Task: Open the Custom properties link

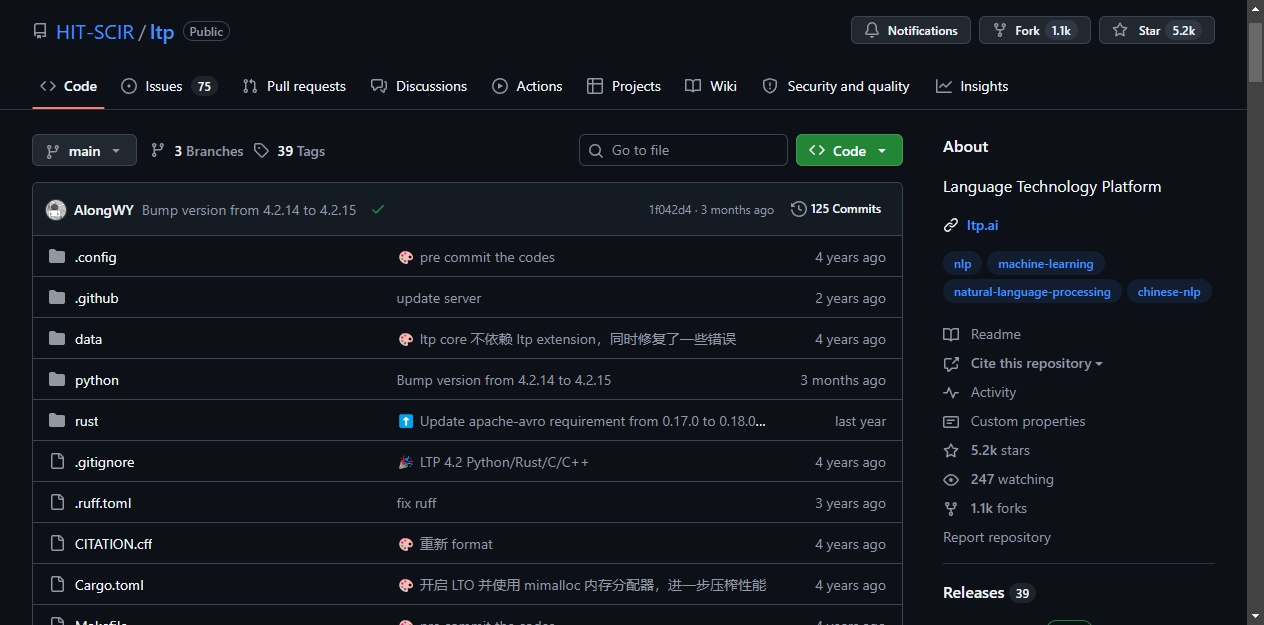Action: tap(1014, 421)
